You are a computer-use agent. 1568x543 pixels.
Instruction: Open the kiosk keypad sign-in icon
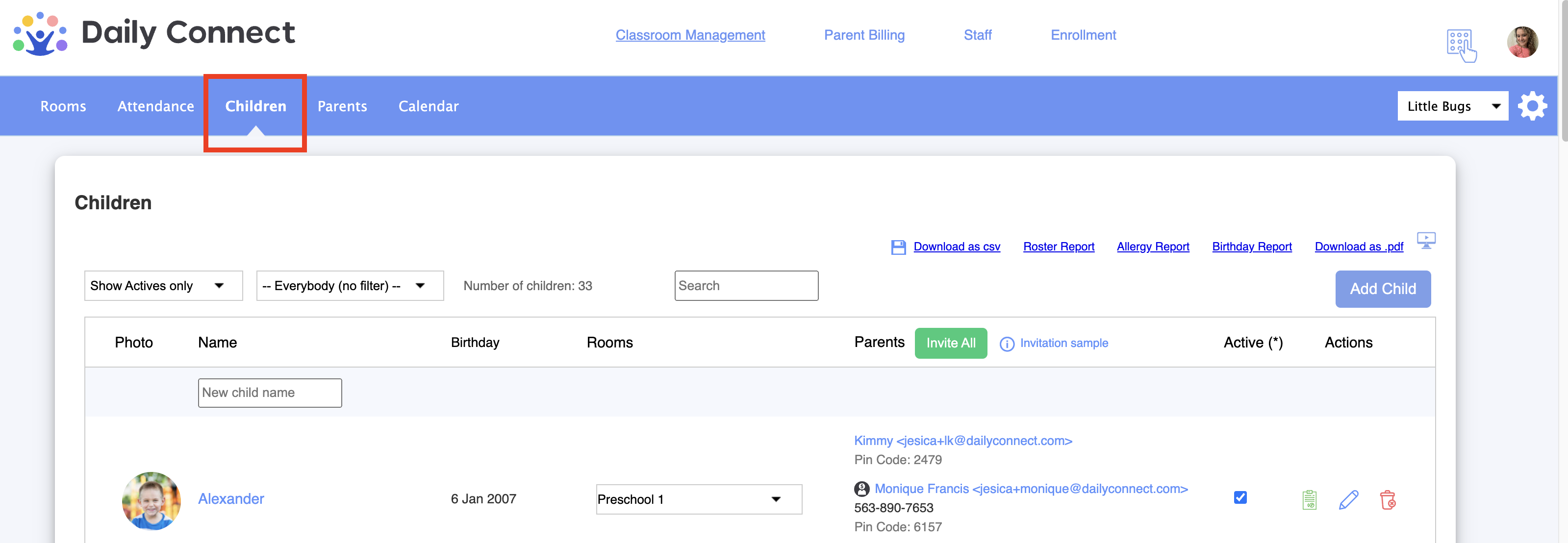coord(1461,45)
